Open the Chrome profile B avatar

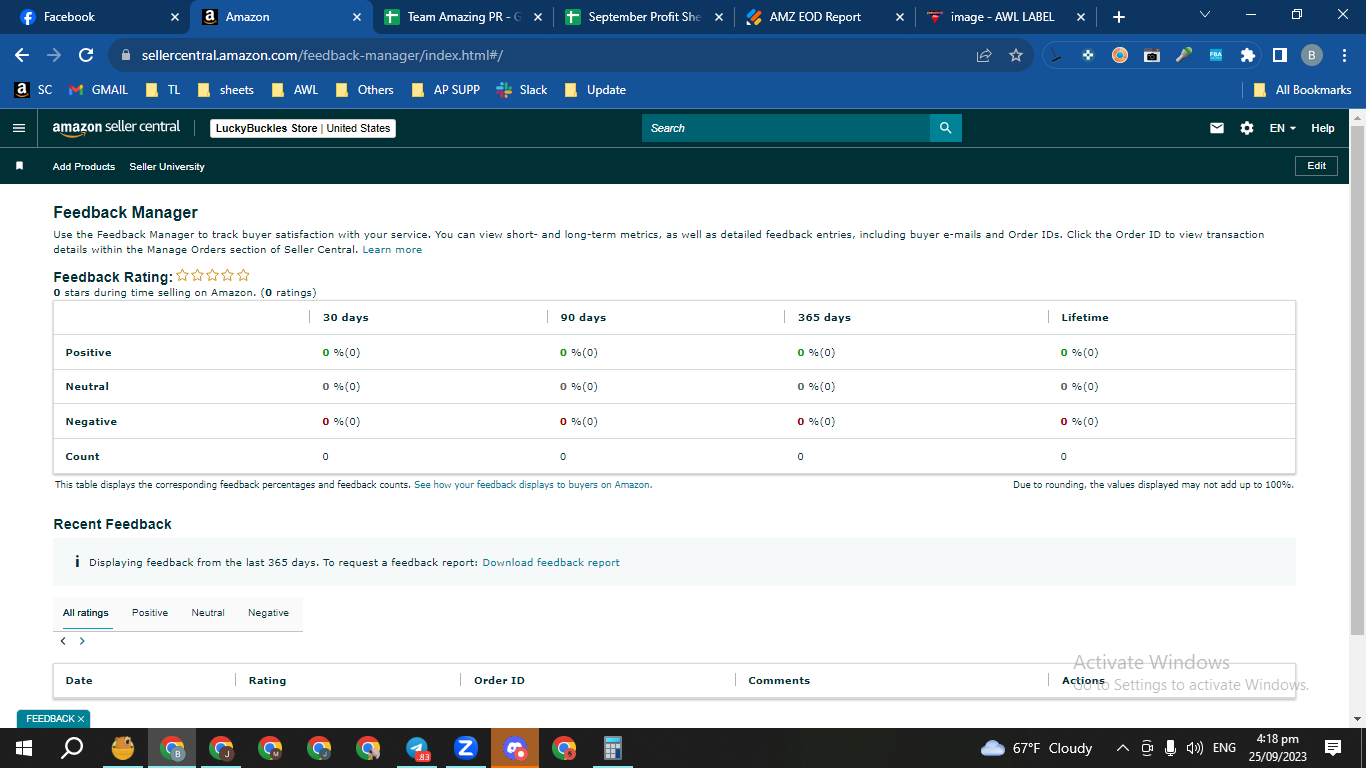click(1312, 56)
